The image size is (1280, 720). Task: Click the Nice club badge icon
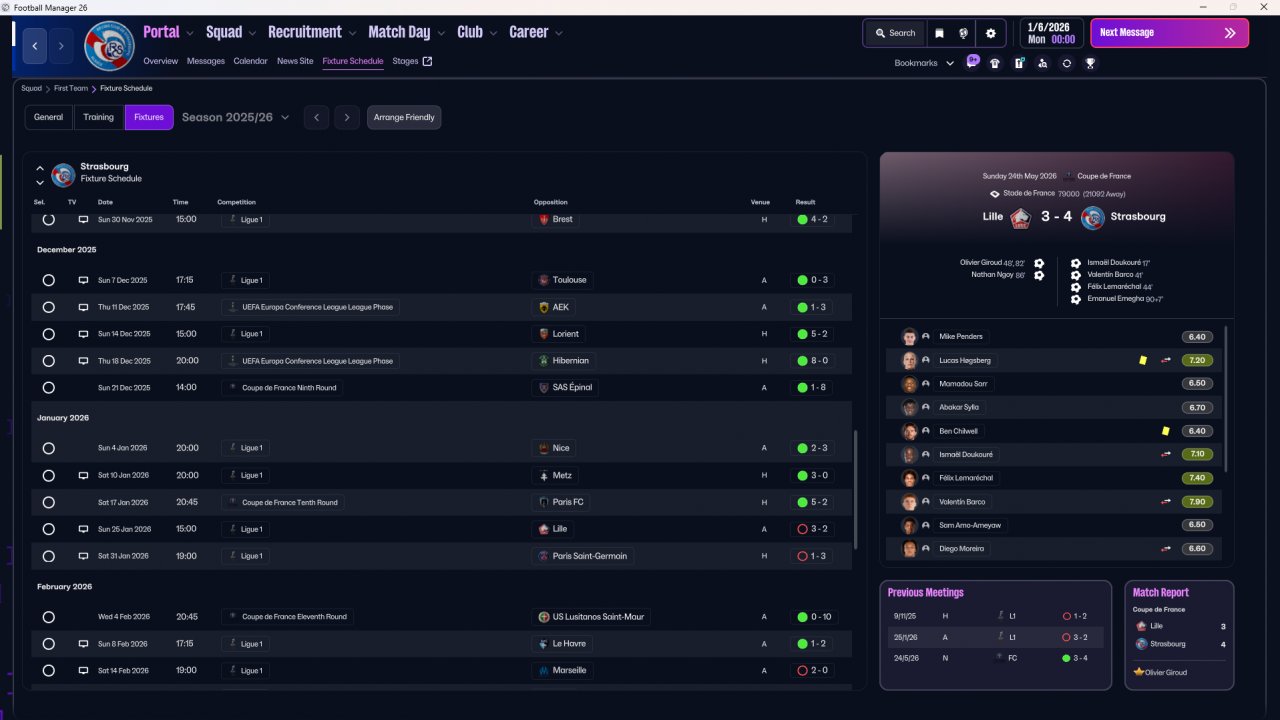[x=544, y=448]
